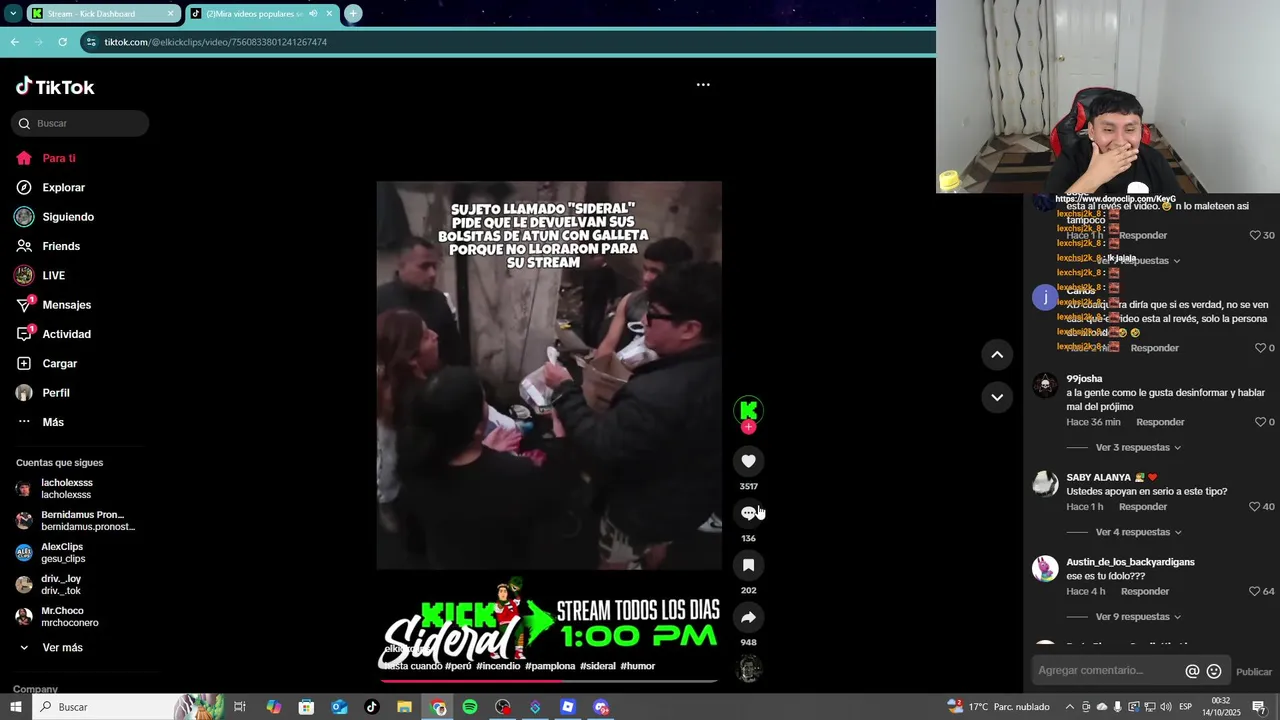This screenshot has height=720, width=1280.
Task: Reply to SABY ALANYA's comment
Action: (1143, 507)
